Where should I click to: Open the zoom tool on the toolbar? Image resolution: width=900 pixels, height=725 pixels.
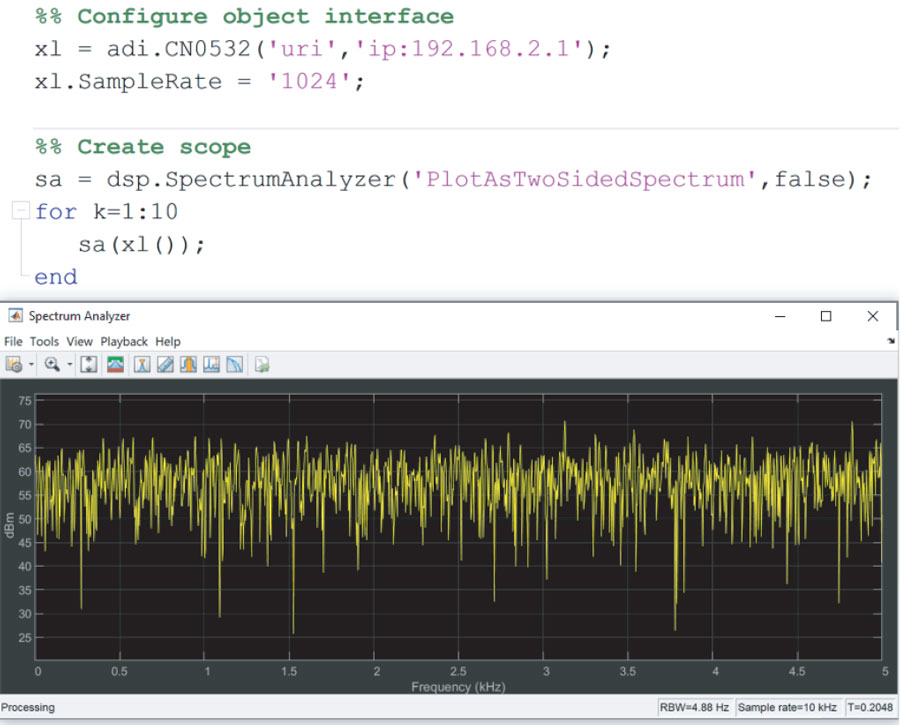[x=53, y=364]
